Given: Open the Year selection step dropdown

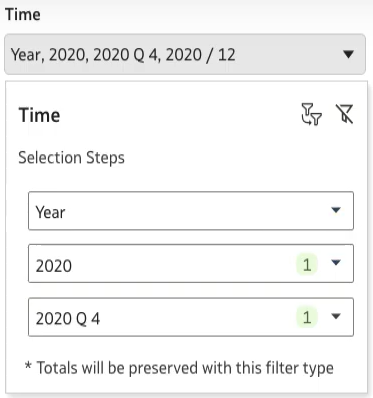Looking at the screenshot, I should [x=191, y=211].
